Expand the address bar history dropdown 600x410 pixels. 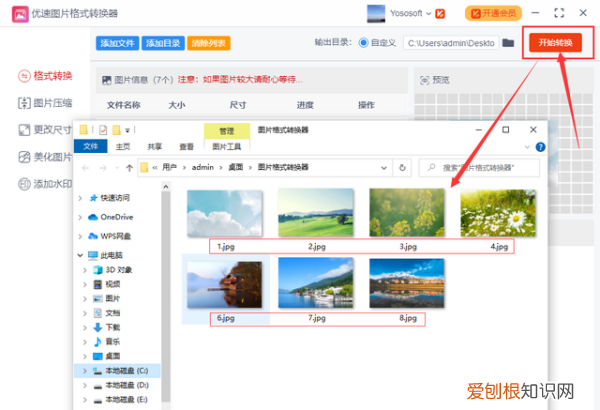[384, 168]
